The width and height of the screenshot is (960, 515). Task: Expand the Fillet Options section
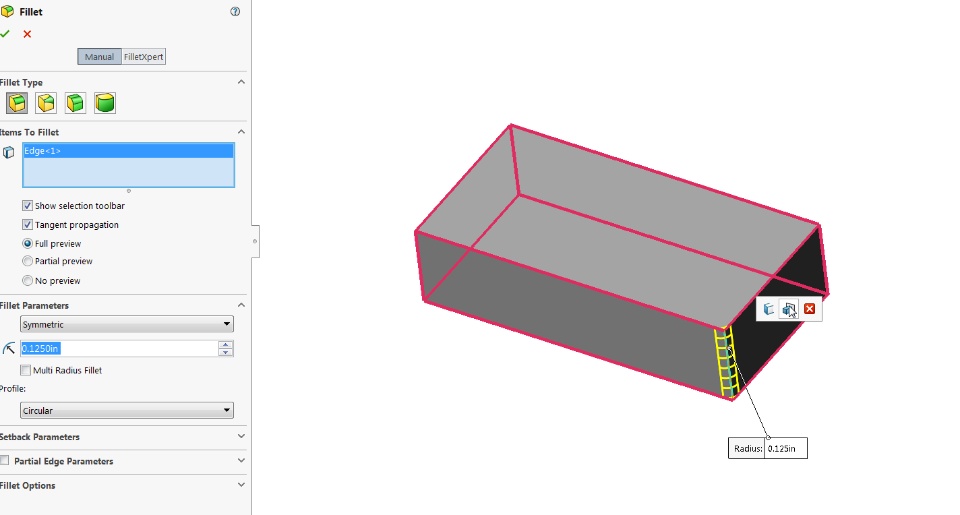coord(241,485)
